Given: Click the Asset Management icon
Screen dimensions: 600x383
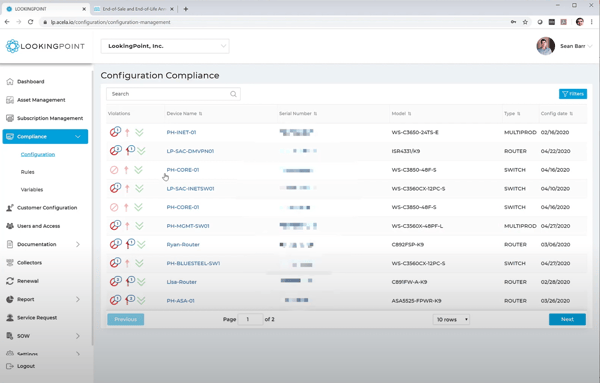Looking at the screenshot, I should tap(10, 100).
